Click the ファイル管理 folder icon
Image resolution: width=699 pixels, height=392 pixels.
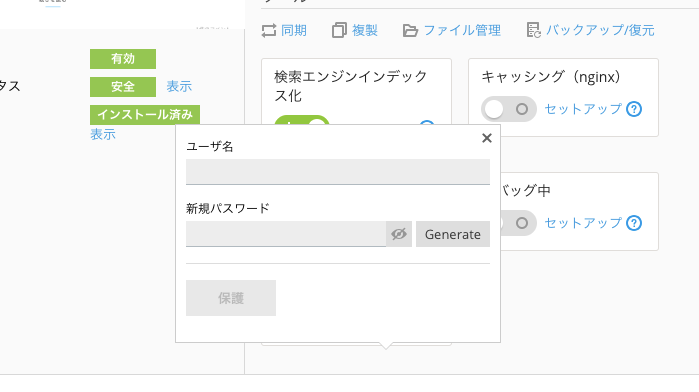410,30
